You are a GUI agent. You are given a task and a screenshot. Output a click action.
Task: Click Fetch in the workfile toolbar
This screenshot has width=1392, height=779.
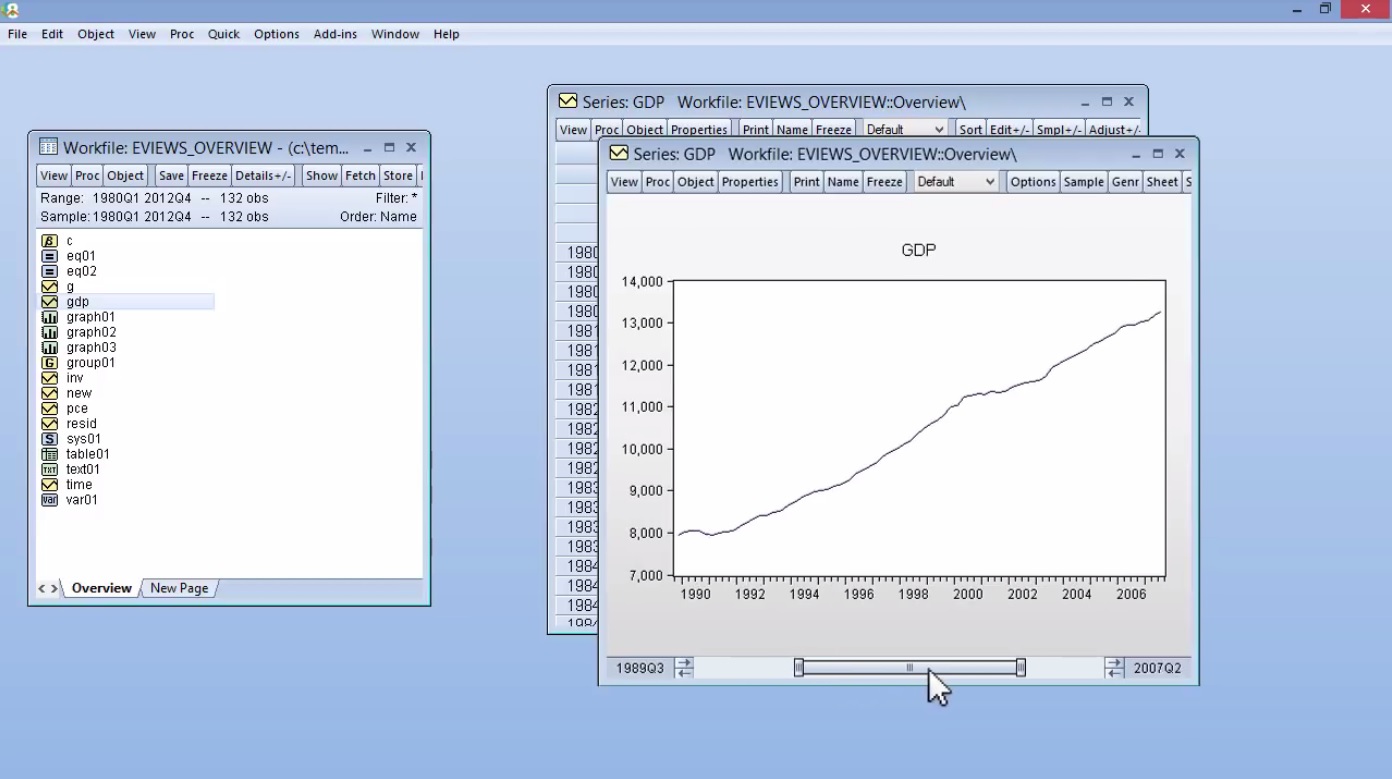(x=360, y=176)
